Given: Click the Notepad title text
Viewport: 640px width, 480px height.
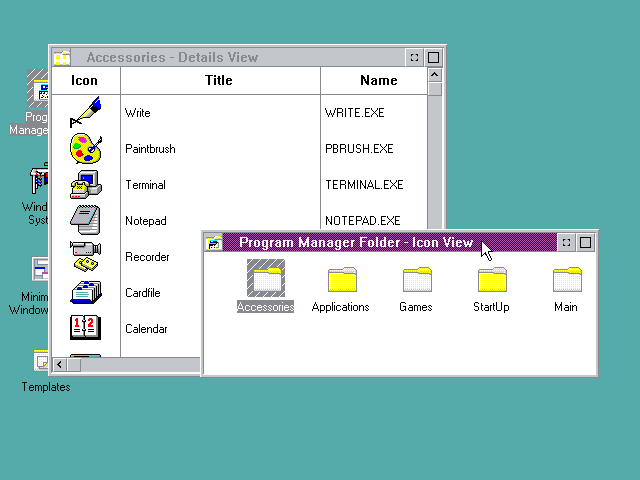Looking at the screenshot, I should (146, 221).
